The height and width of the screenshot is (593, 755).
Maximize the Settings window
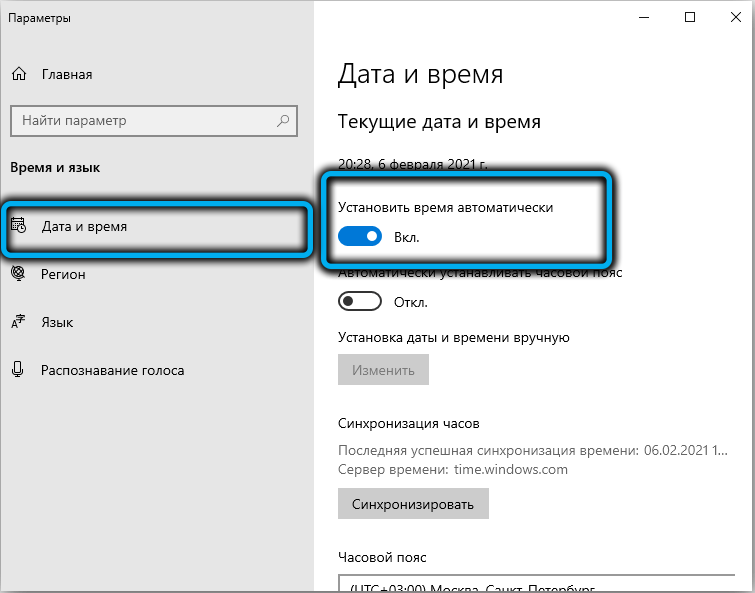coord(690,17)
